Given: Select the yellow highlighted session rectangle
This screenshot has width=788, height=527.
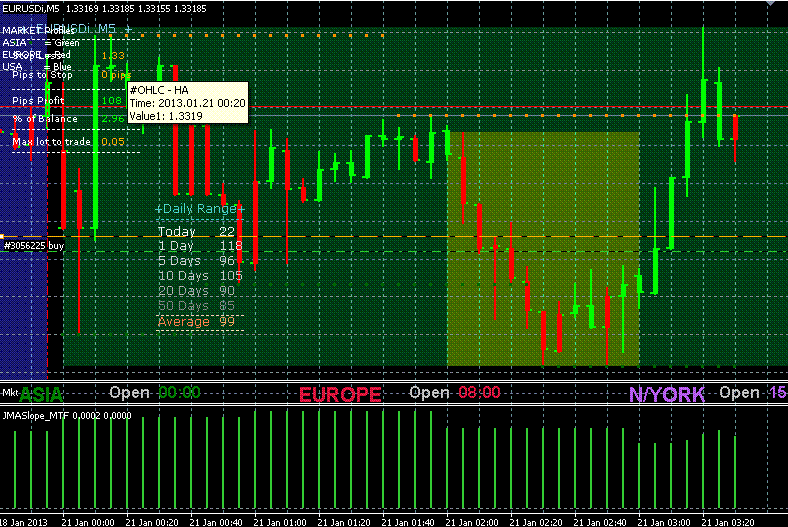Looking at the screenshot, I should tap(543, 249).
